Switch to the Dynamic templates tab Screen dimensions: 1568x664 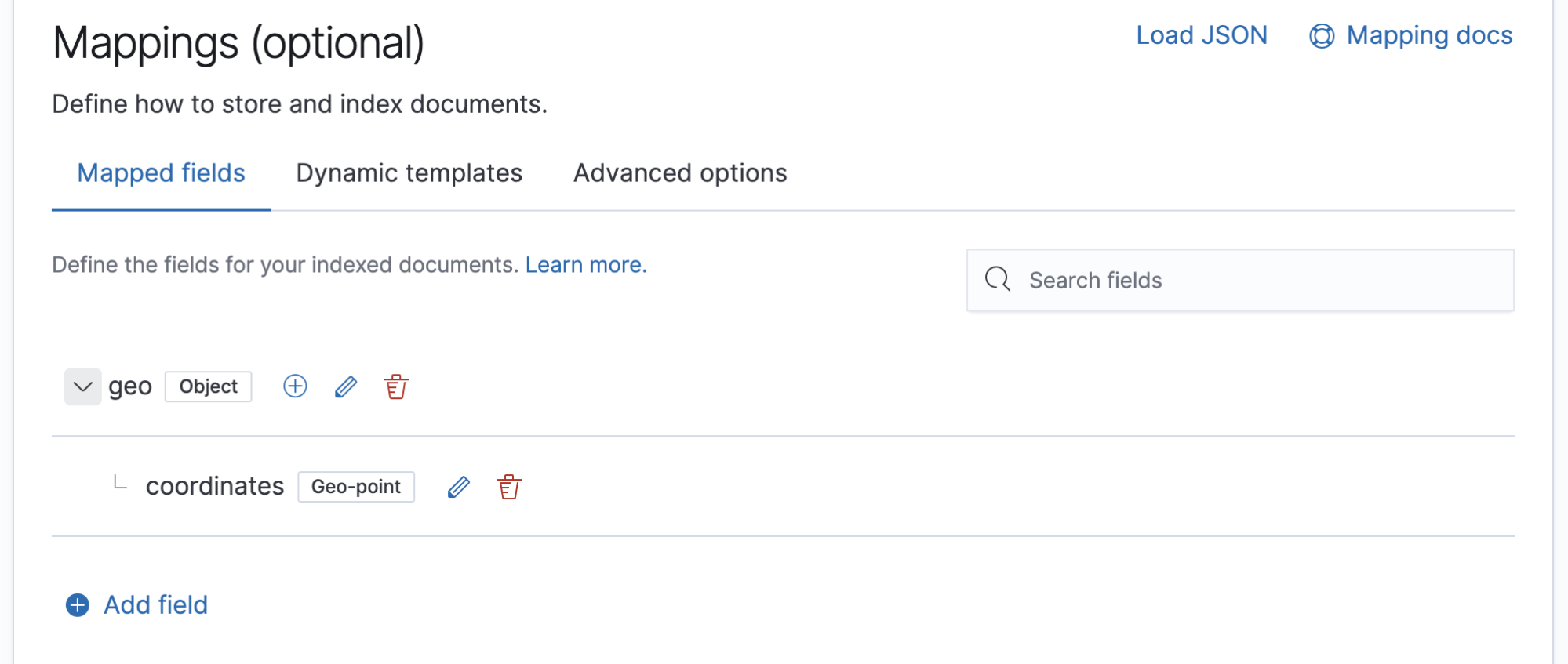(x=409, y=172)
